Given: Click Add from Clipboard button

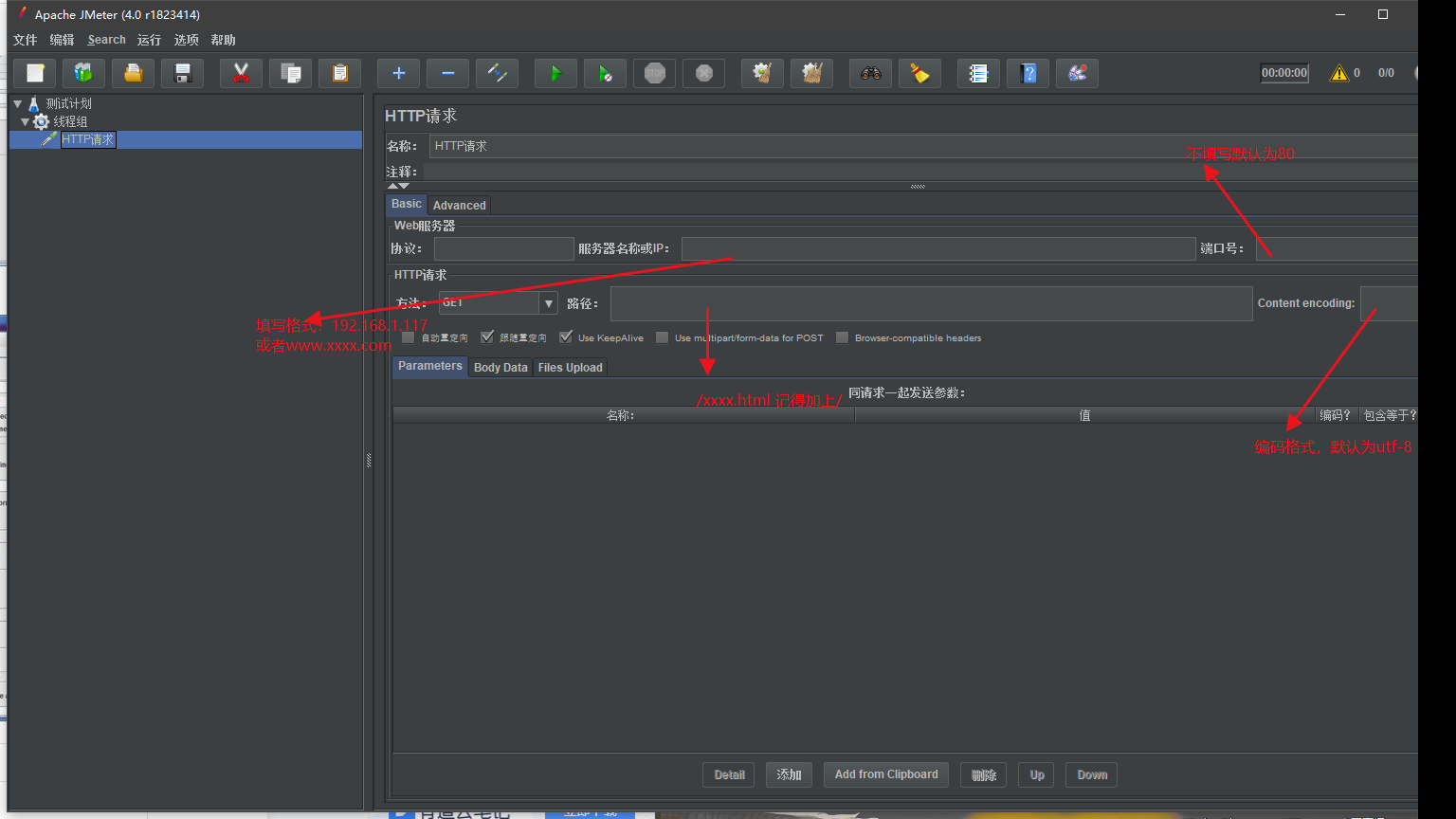Looking at the screenshot, I should [x=886, y=774].
